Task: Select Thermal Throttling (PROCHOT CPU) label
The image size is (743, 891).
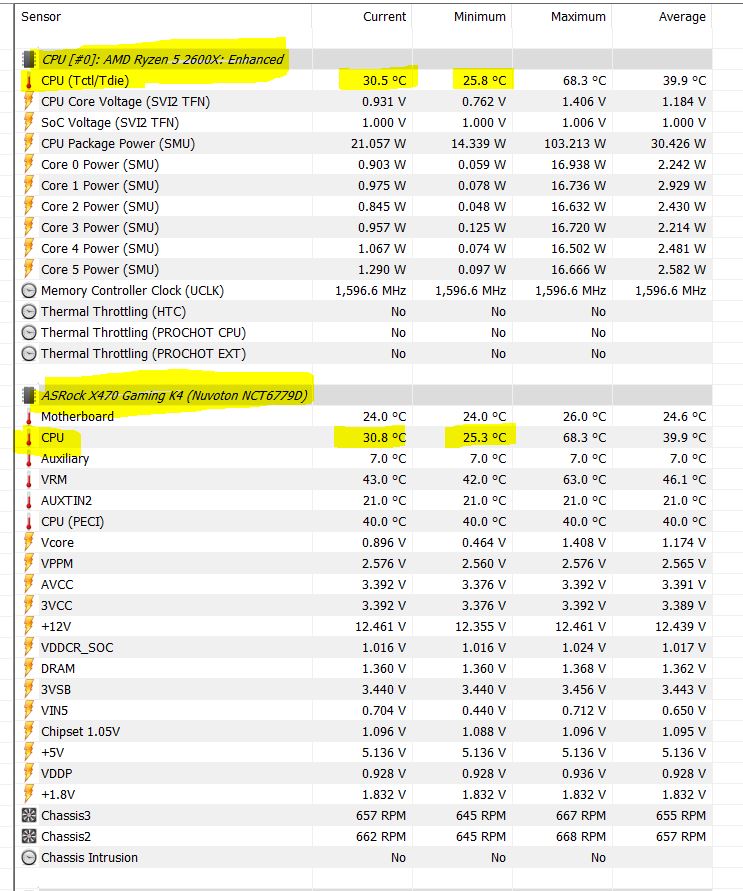Action: 144,333
